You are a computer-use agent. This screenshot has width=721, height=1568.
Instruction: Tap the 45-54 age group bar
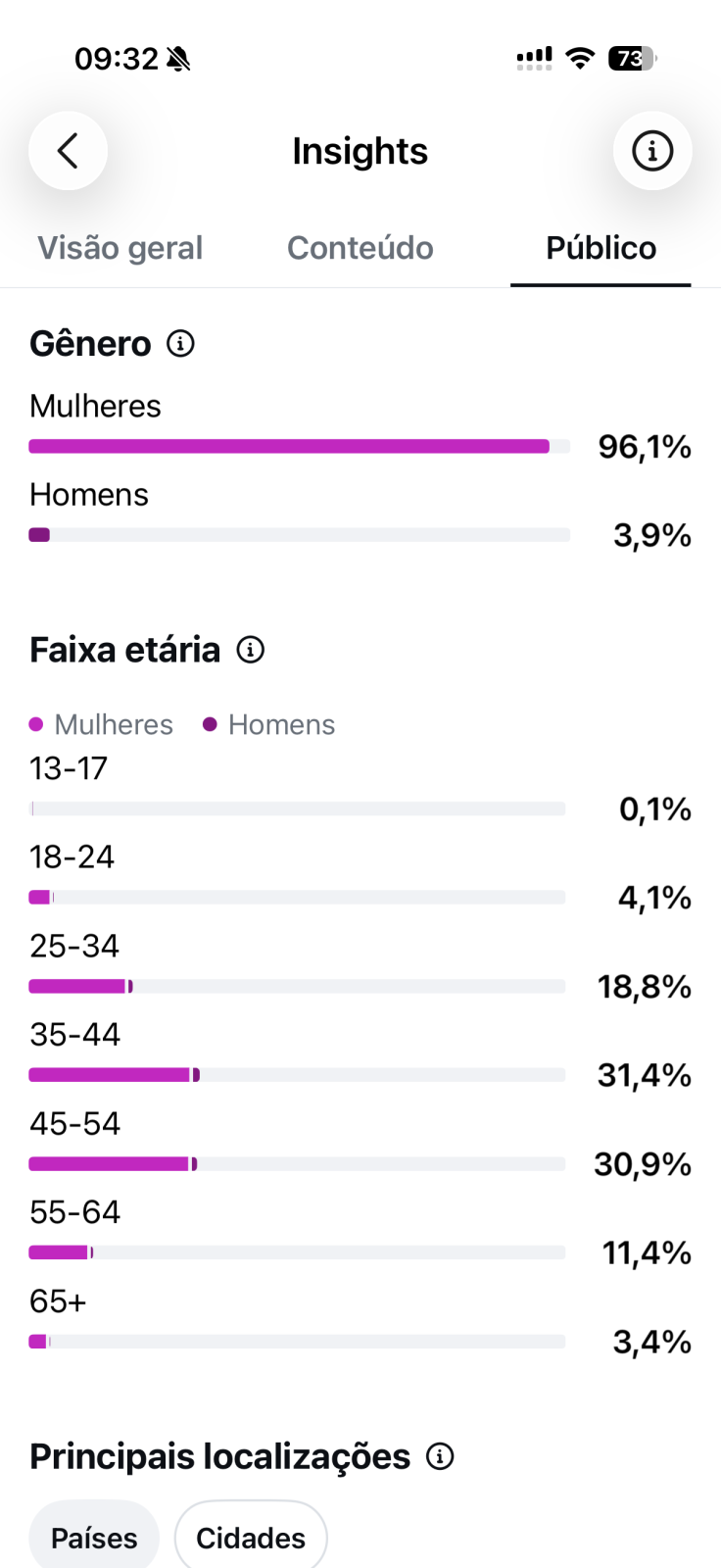[297, 1164]
